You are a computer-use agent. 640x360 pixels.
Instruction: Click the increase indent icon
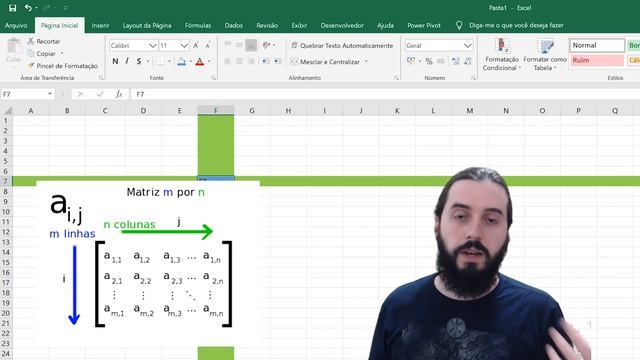[x=277, y=61]
